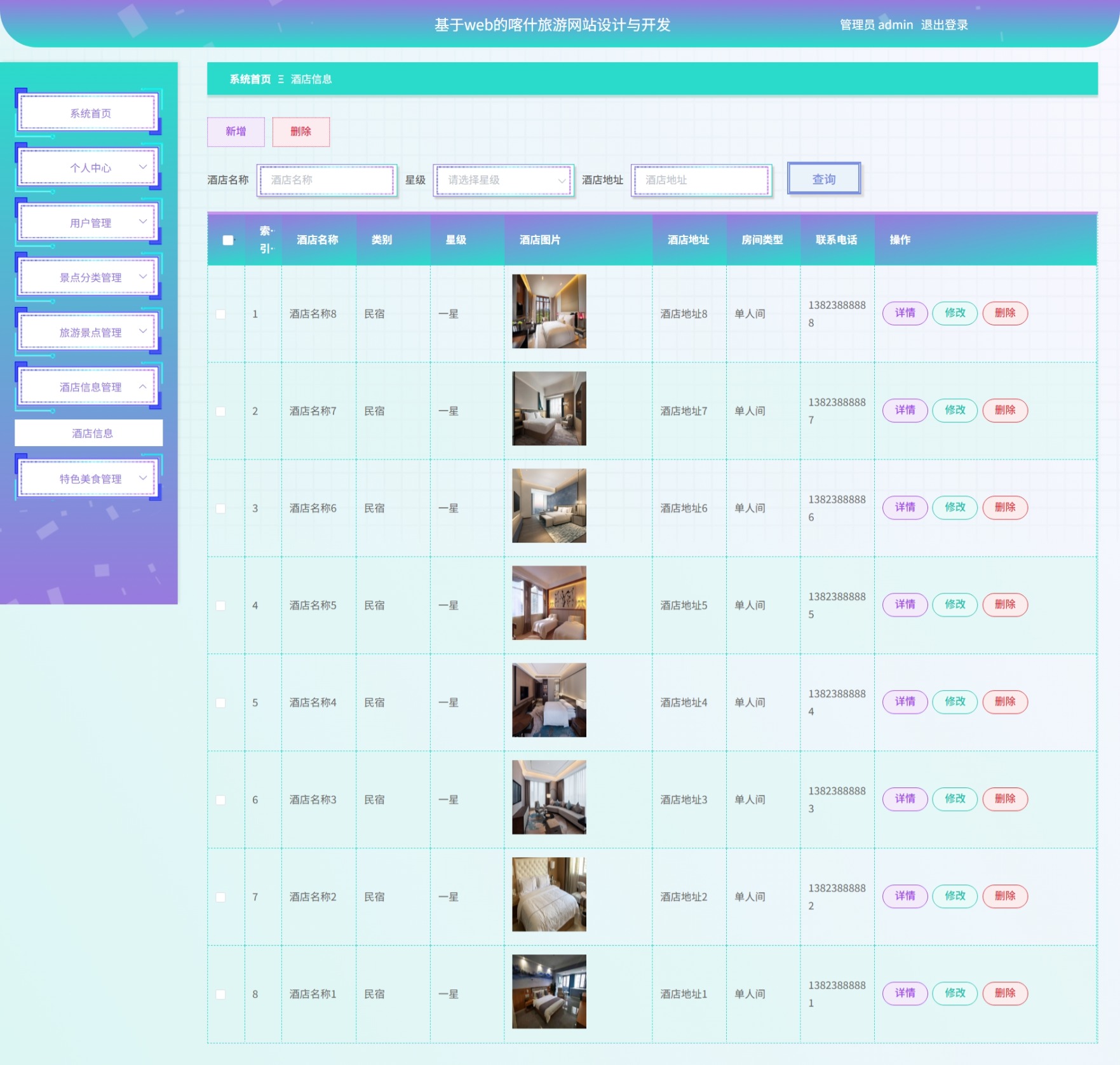Click 详情 for hotel 酒店名称7
Image resolution: width=1120 pixels, height=1065 pixels.
point(905,410)
